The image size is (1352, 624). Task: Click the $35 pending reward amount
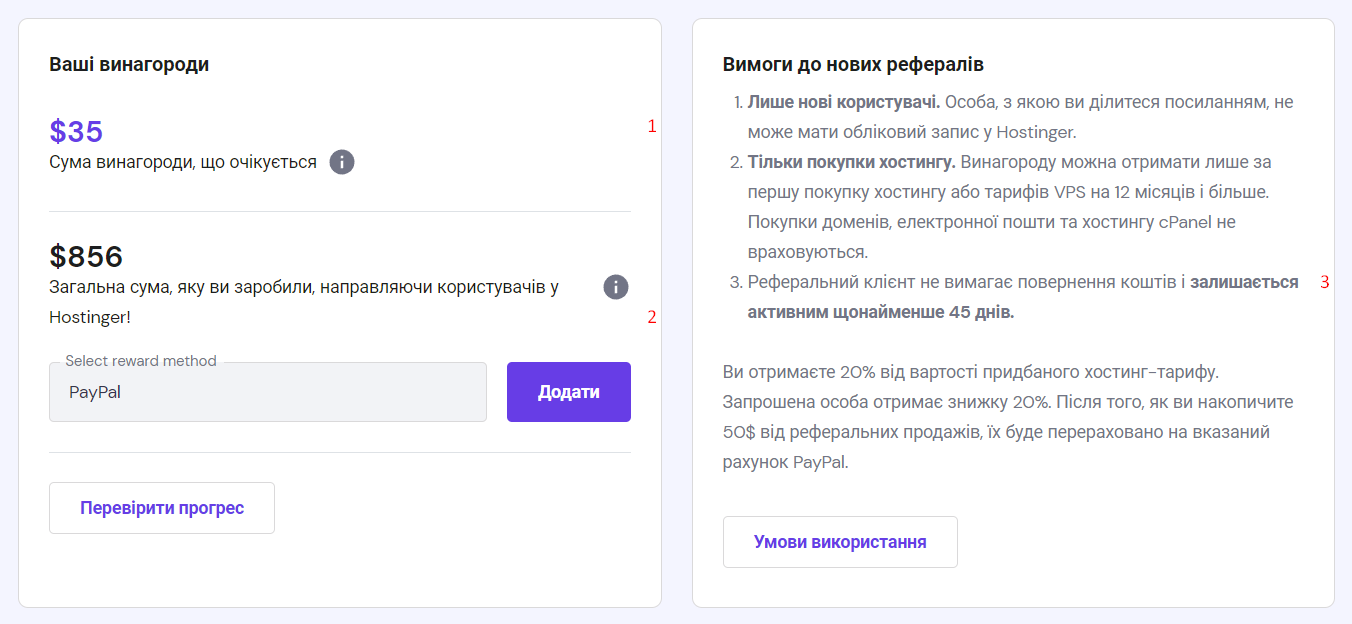(76, 131)
